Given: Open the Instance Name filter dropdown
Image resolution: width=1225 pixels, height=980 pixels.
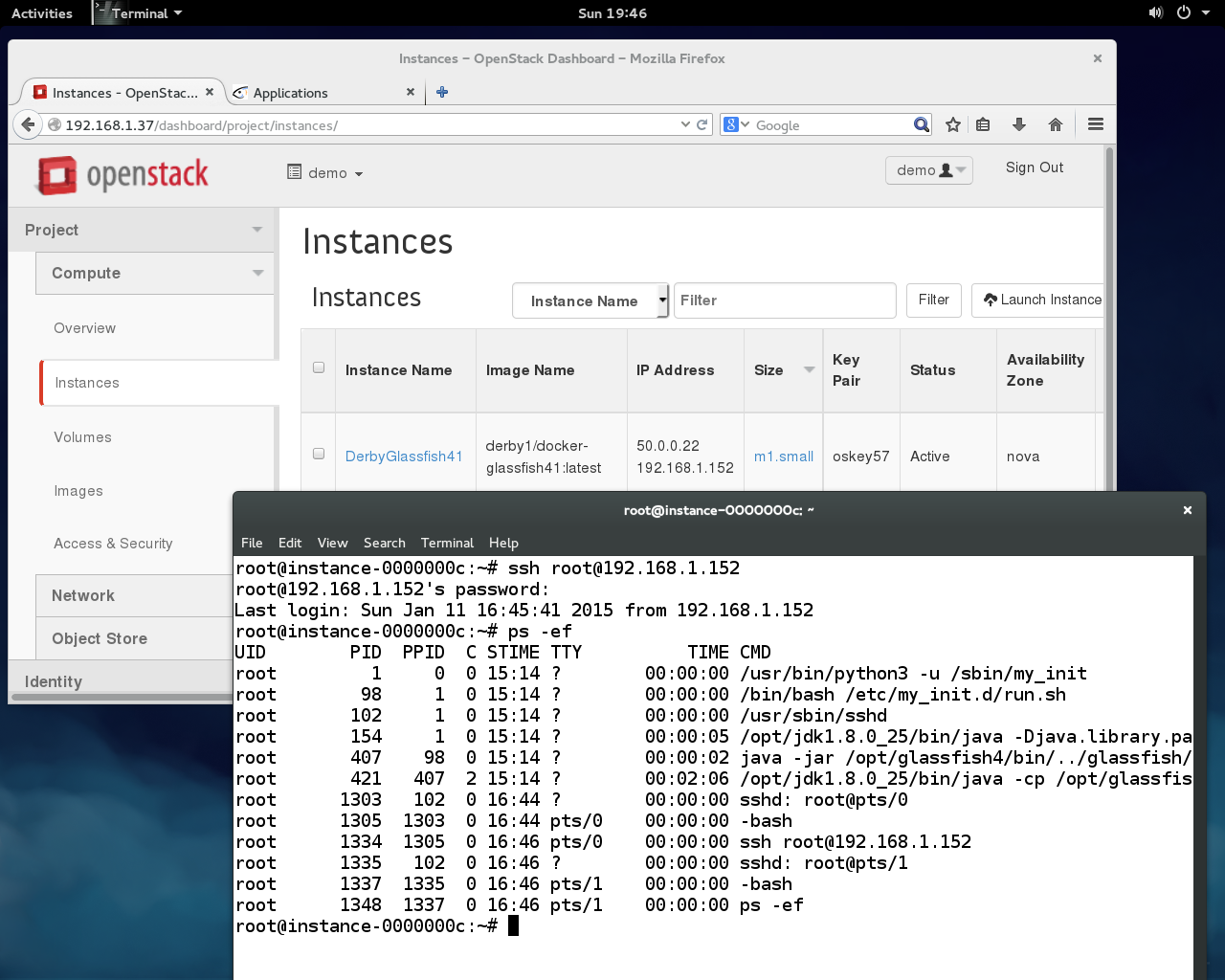Looking at the screenshot, I should tap(590, 301).
